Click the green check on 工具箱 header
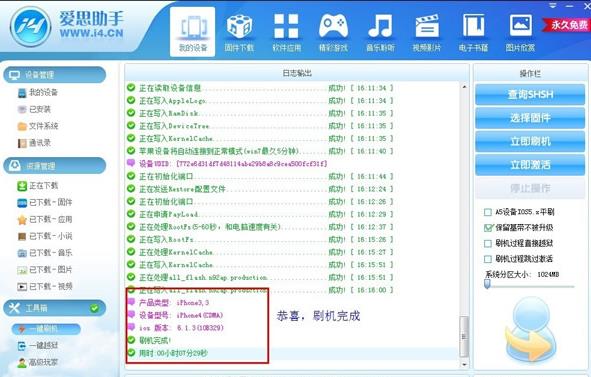The height and width of the screenshot is (377, 591). (x=94, y=308)
